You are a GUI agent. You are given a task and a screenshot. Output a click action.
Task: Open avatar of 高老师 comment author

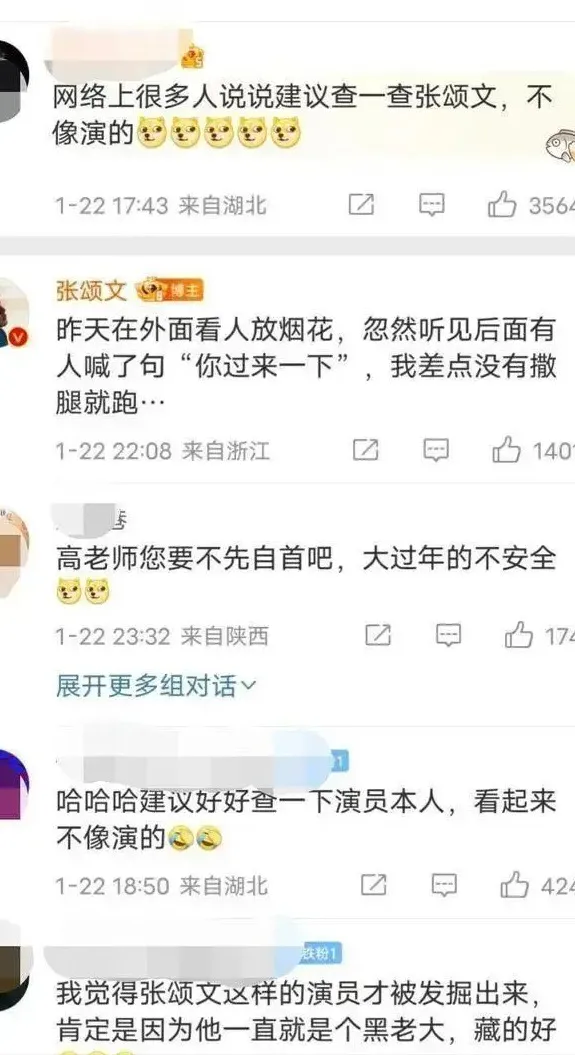14,553
